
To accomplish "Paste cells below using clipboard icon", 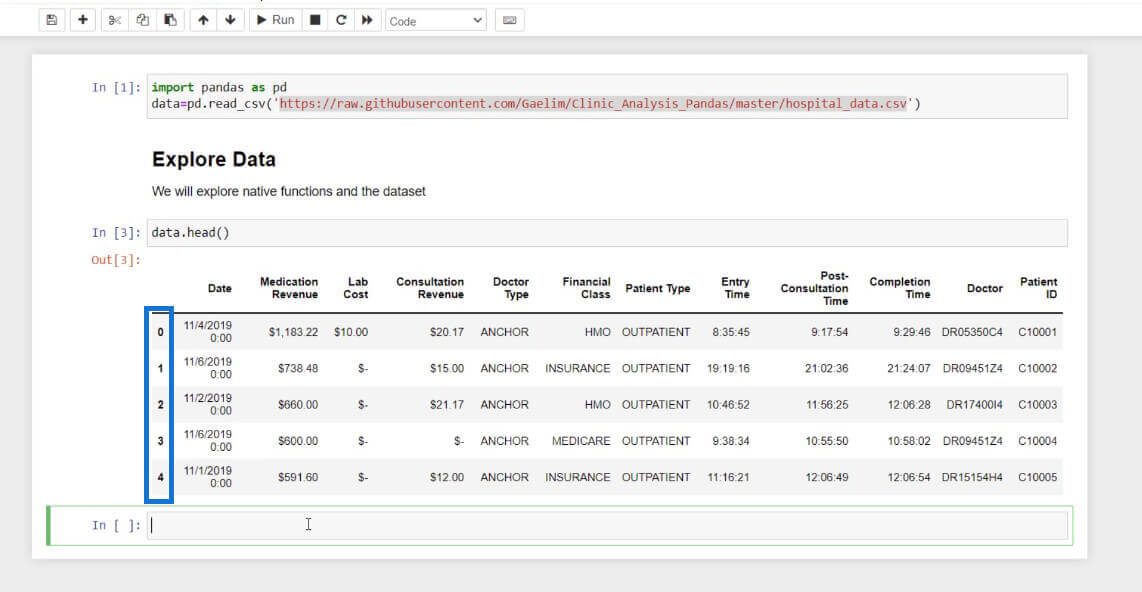I will [x=170, y=20].
